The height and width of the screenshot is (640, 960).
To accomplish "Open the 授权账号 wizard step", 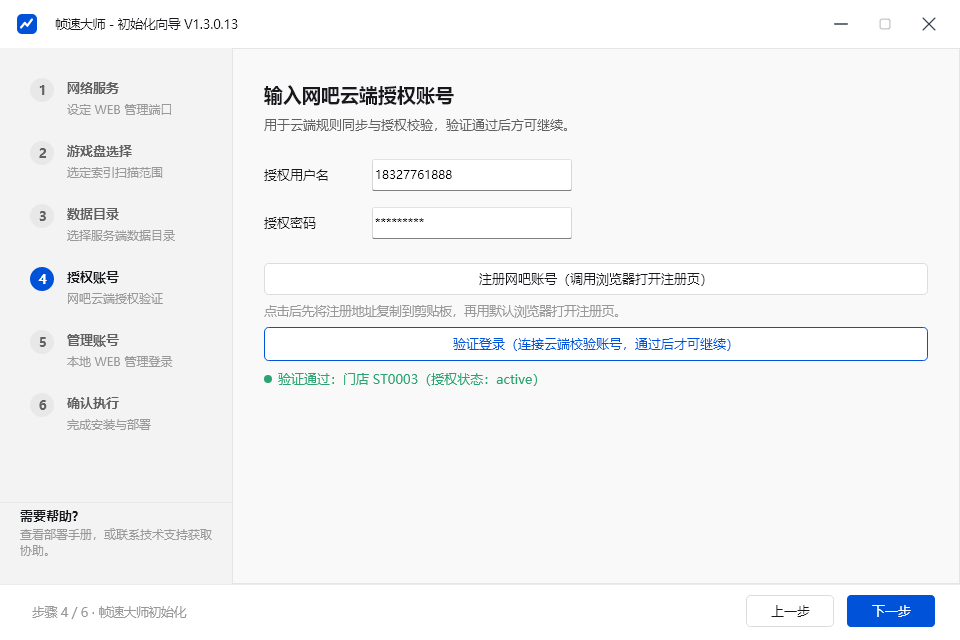I will (x=92, y=277).
